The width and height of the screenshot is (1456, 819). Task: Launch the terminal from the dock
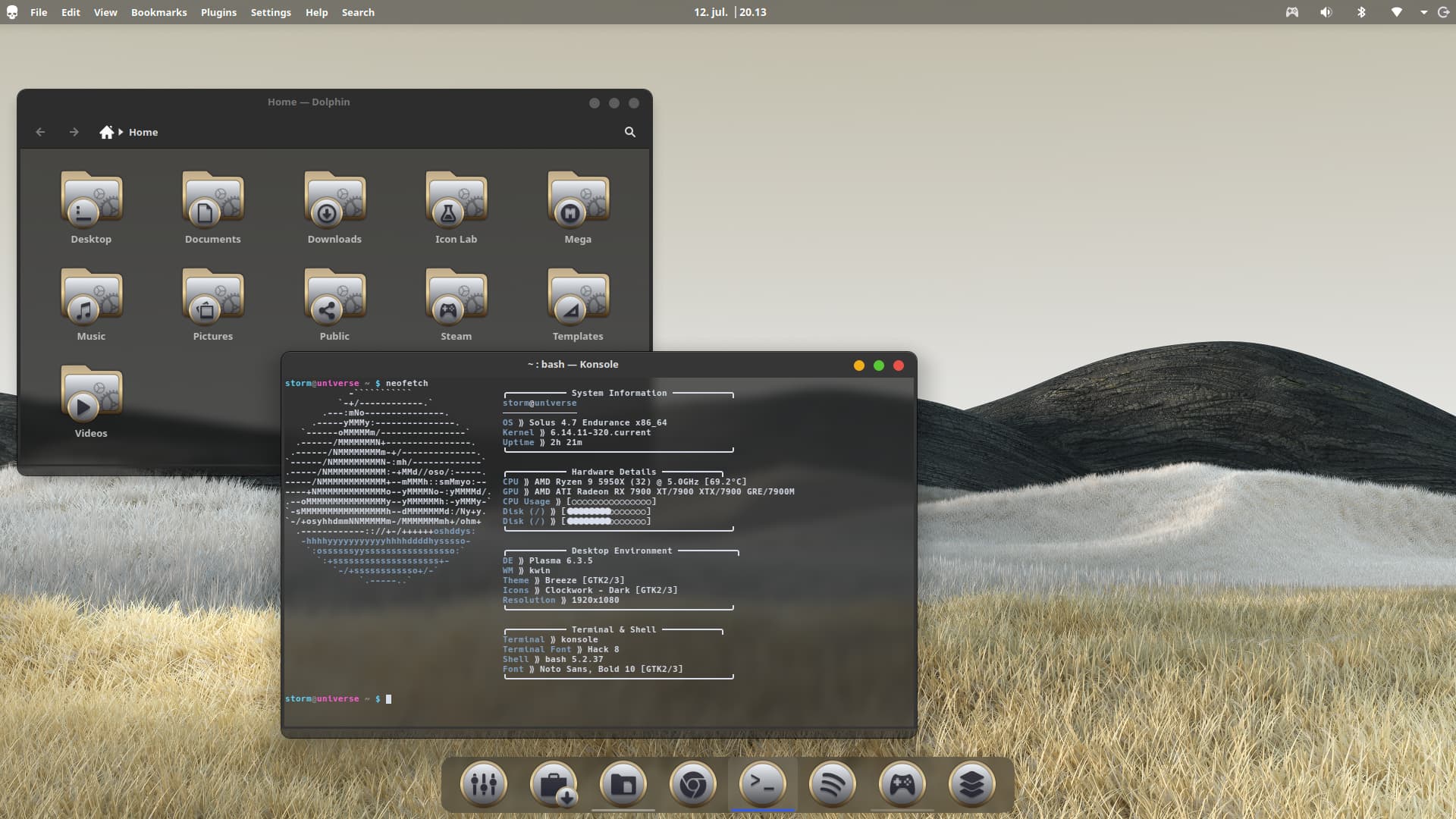(x=762, y=784)
